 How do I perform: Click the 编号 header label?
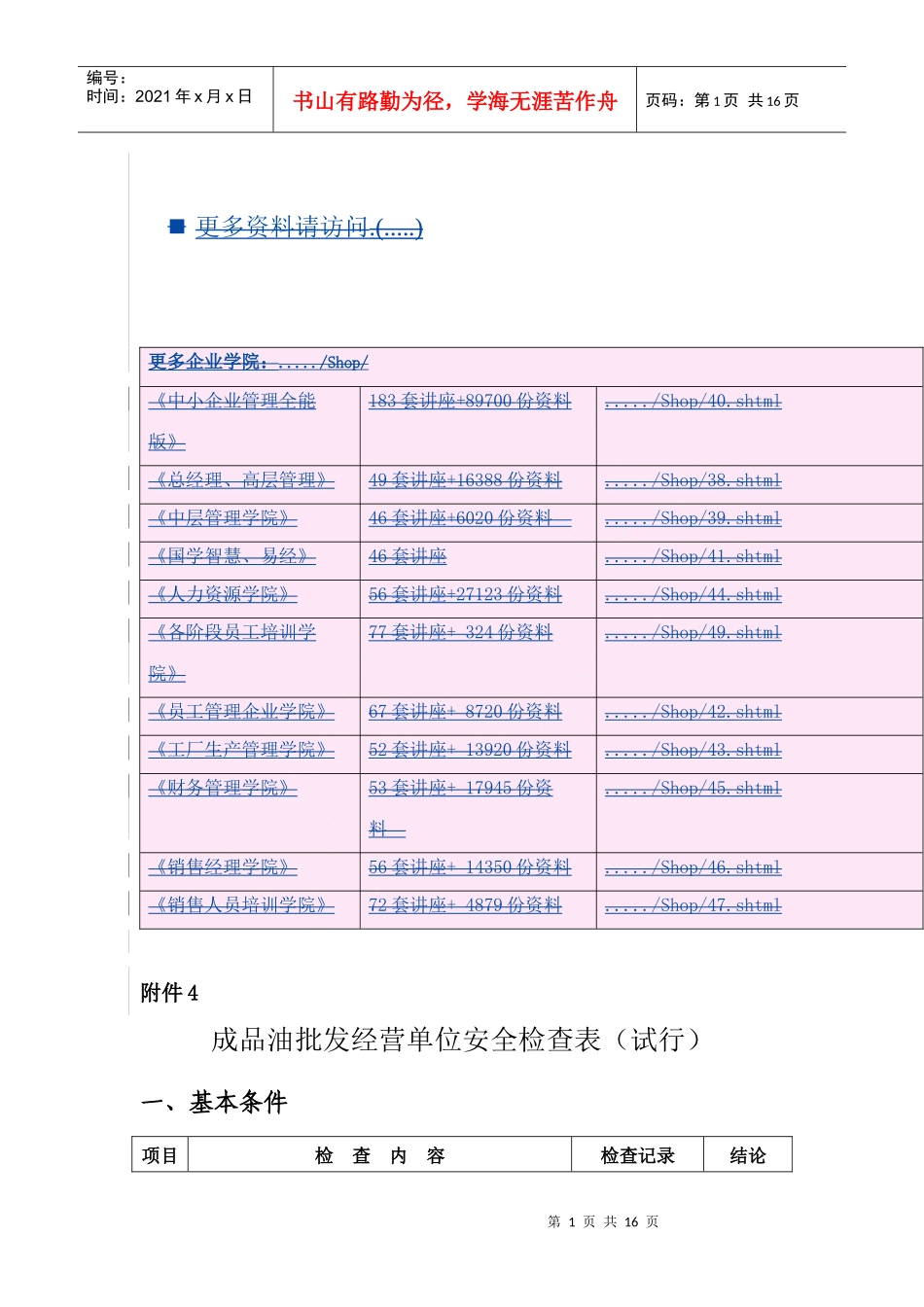tap(106, 77)
